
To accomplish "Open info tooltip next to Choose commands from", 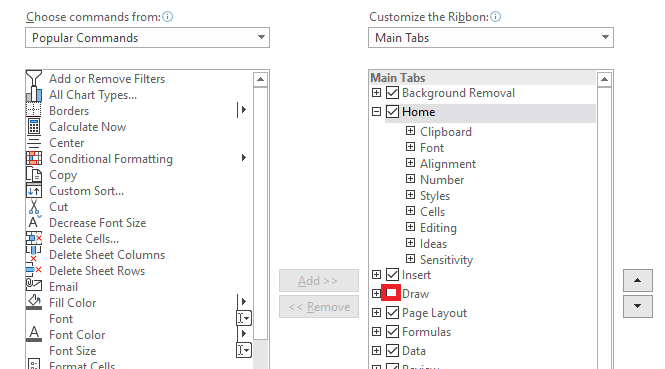I will tap(168, 17).
